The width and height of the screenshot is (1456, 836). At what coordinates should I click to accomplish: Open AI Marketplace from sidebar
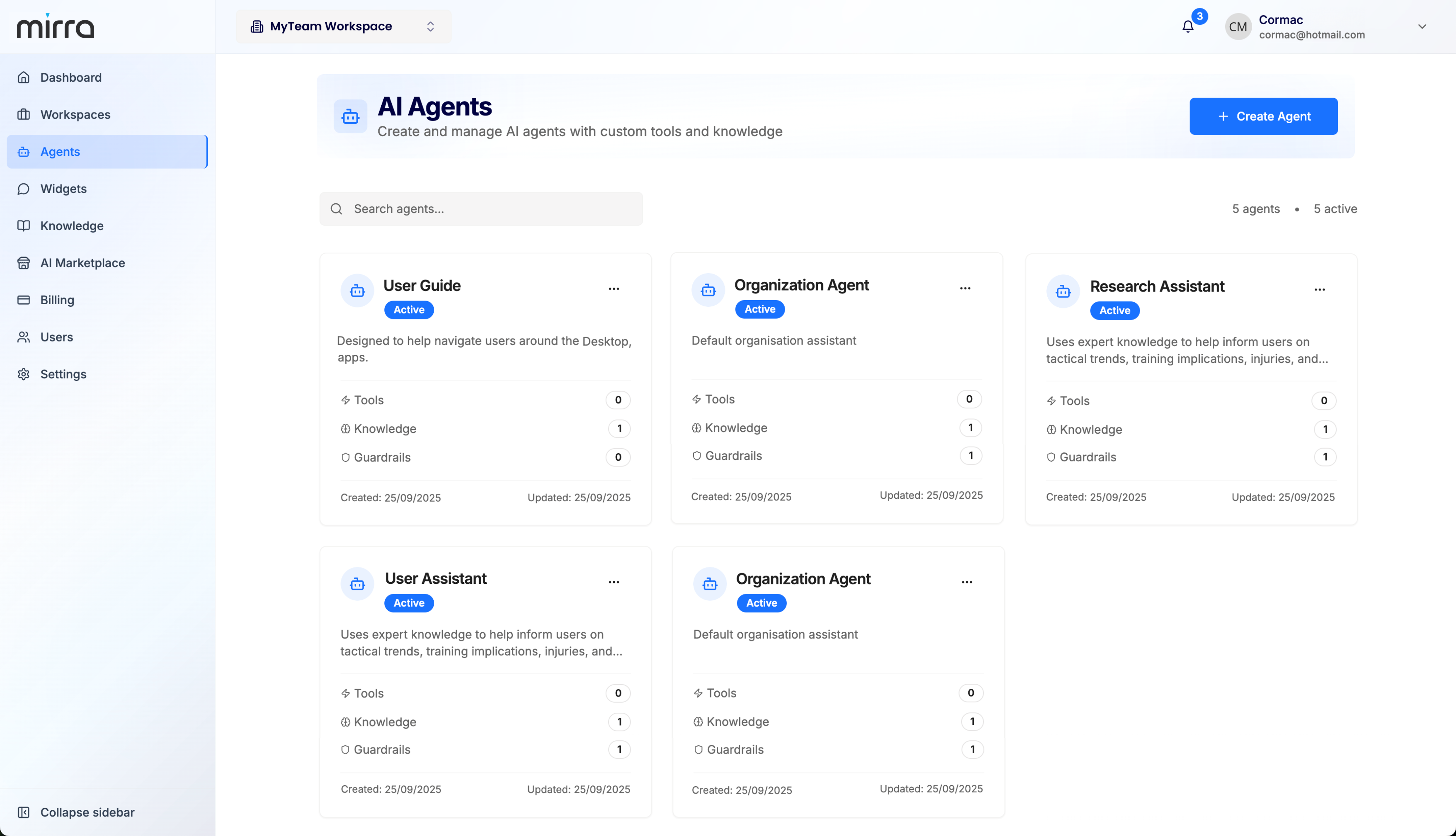click(82, 263)
